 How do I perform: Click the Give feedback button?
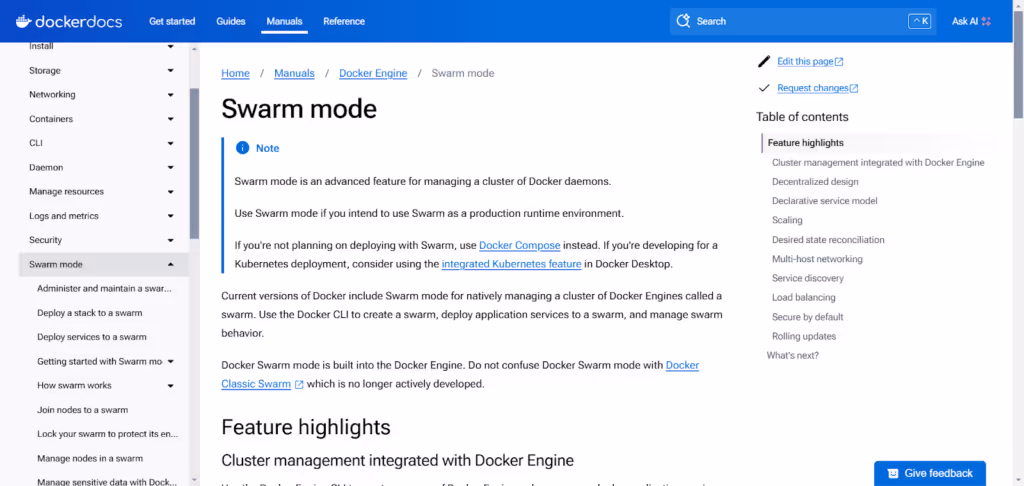coord(930,474)
